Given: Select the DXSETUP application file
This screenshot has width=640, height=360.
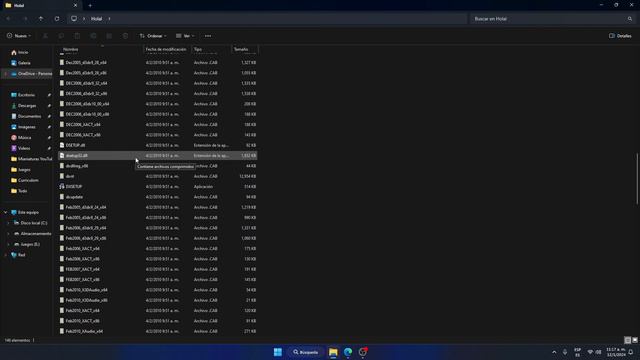Looking at the screenshot, I should (x=158, y=187).
